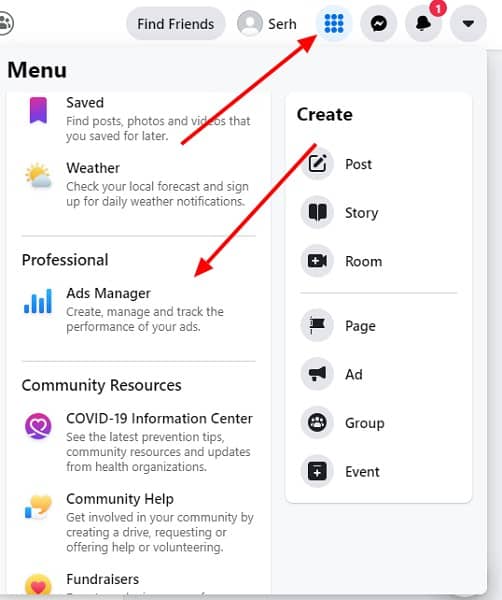Open Serh's profile link
Screen dimensions: 502x600
coord(267,24)
